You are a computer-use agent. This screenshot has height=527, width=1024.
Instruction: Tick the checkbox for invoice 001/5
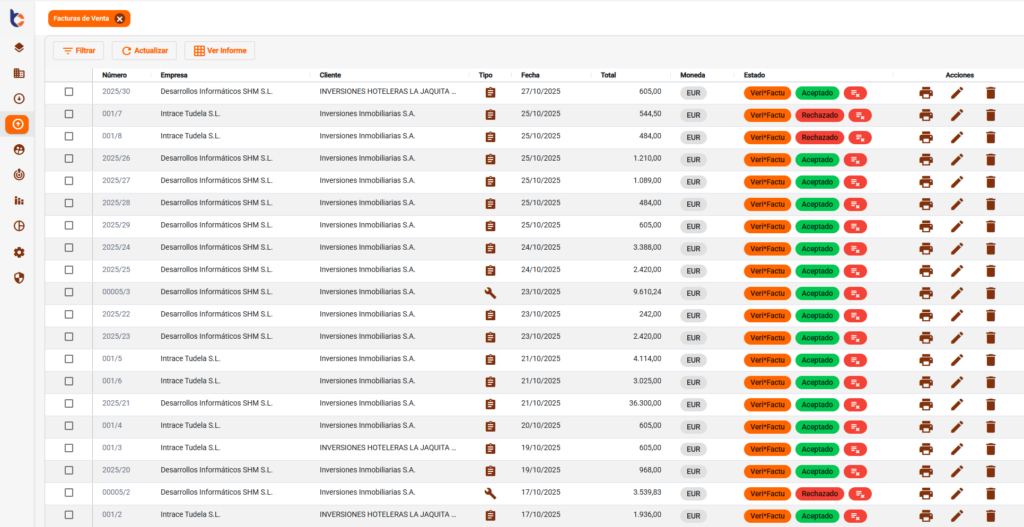coord(69,359)
